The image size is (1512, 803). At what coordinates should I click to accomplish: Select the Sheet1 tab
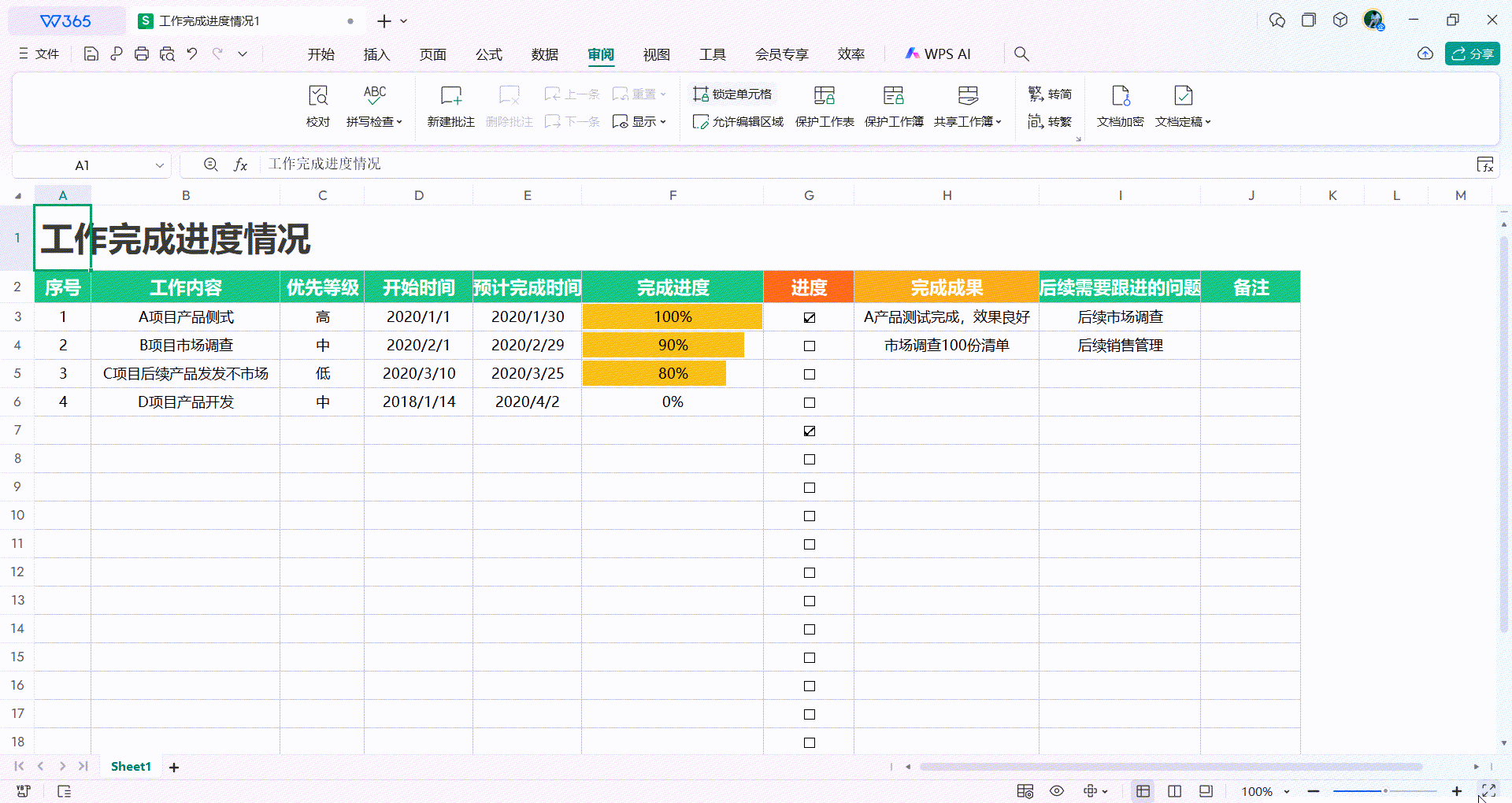click(x=131, y=766)
